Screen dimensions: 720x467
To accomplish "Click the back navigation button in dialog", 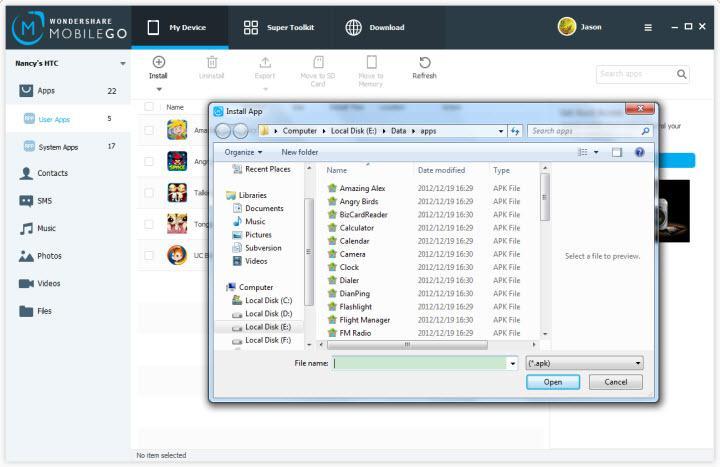I will [223, 131].
